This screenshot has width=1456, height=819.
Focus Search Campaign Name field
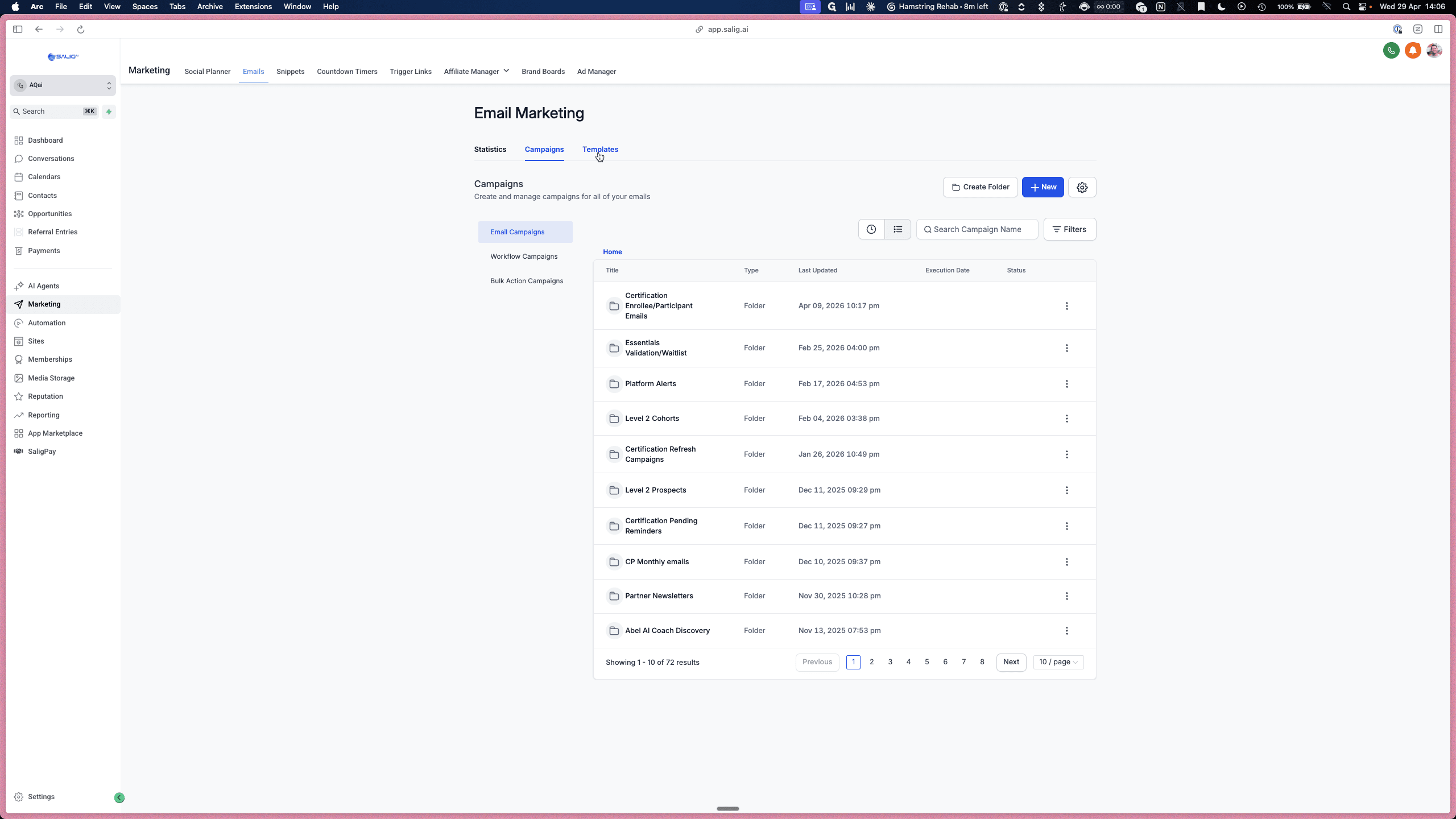tap(977, 229)
